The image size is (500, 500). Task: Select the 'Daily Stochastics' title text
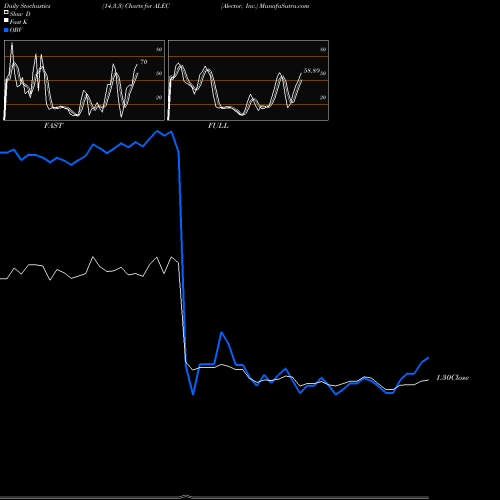[x=27, y=6]
